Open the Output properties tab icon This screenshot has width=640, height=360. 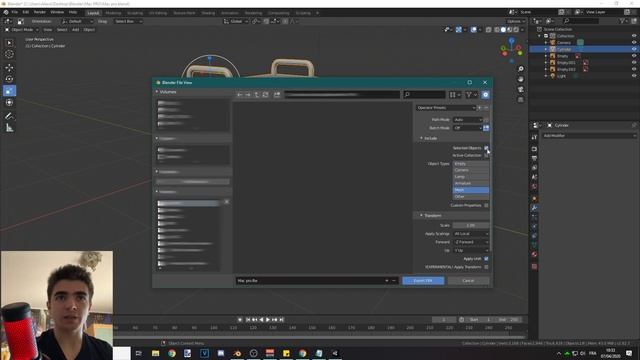(x=534, y=158)
